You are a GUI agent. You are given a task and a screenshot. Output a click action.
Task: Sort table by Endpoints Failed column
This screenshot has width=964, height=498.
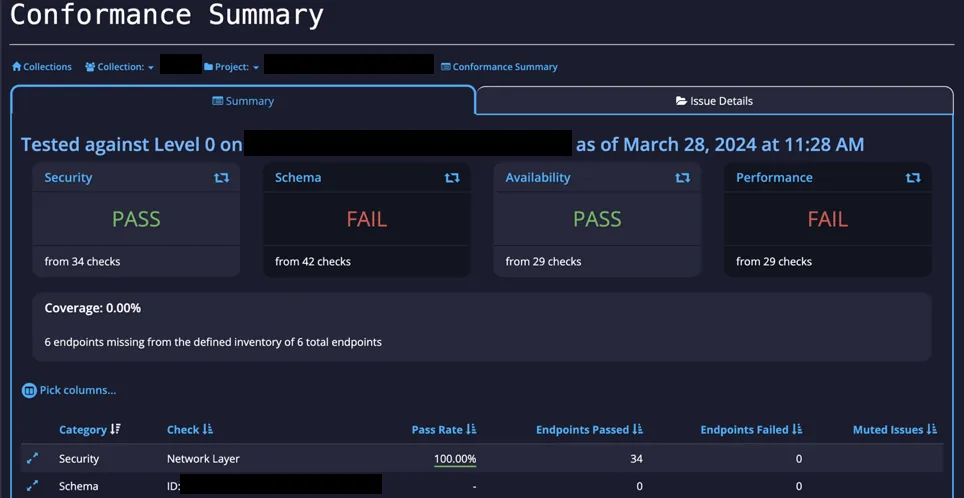pos(751,430)
